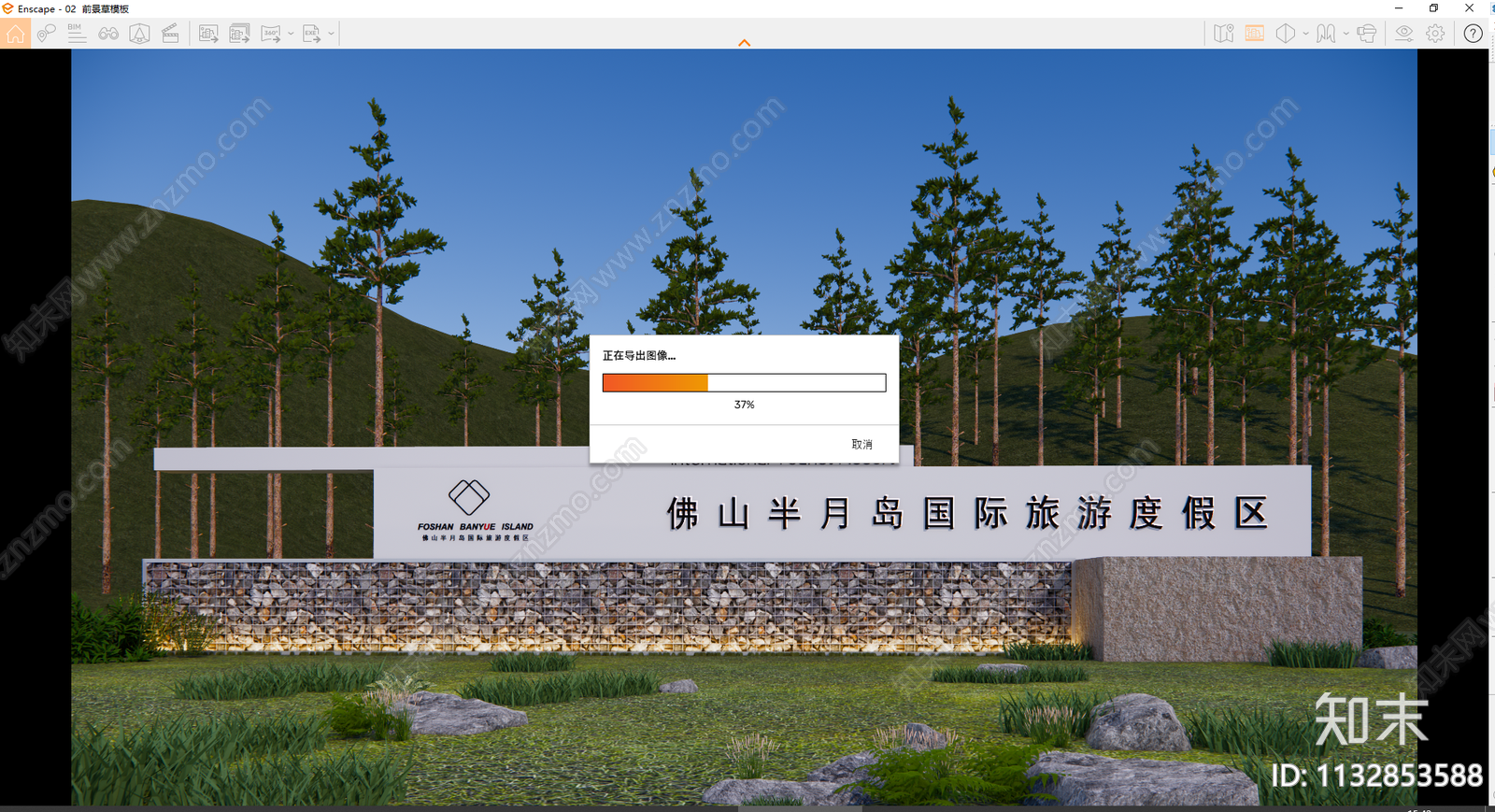Click the Home icon in Enscape toolbar
This screenshot has height=812, width=1495.
click(x=15, y=34)
